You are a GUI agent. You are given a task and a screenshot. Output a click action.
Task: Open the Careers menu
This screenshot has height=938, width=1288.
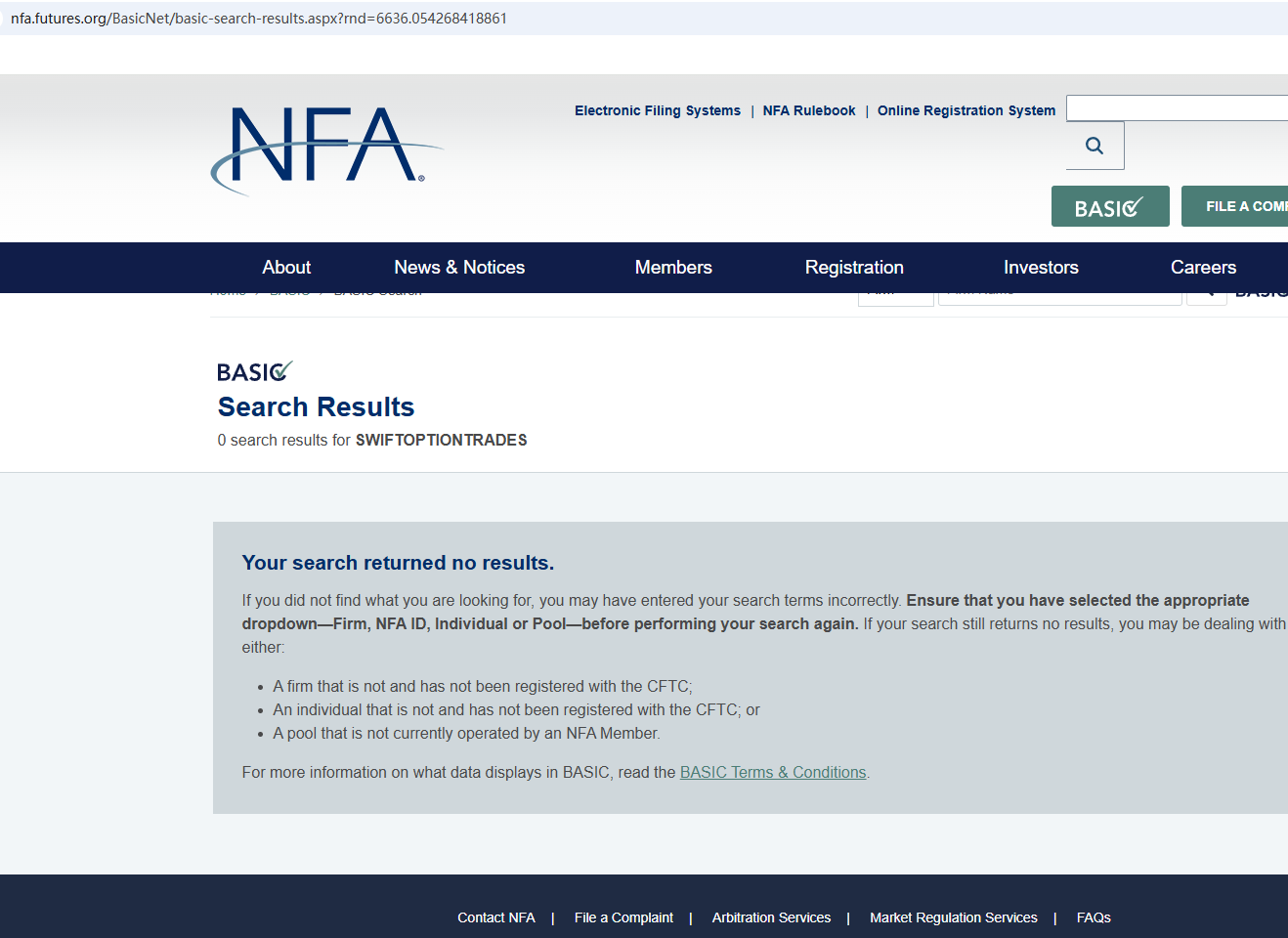[x=1203, y=267]
